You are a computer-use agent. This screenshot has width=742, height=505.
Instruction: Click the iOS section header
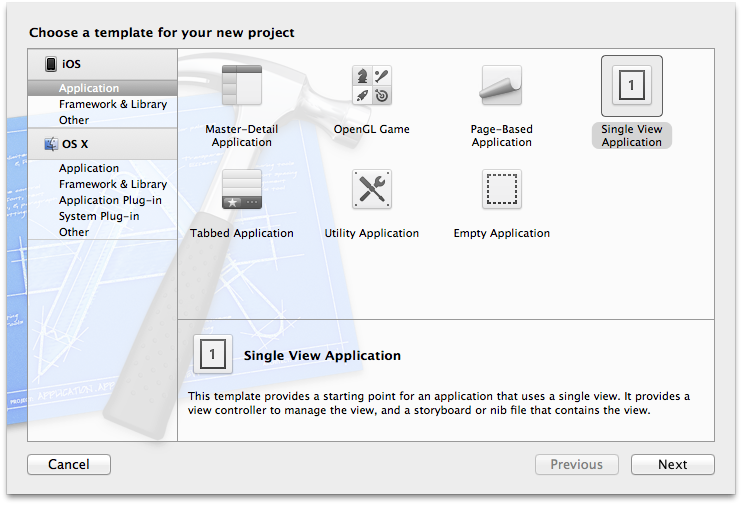tap(102, 64)
